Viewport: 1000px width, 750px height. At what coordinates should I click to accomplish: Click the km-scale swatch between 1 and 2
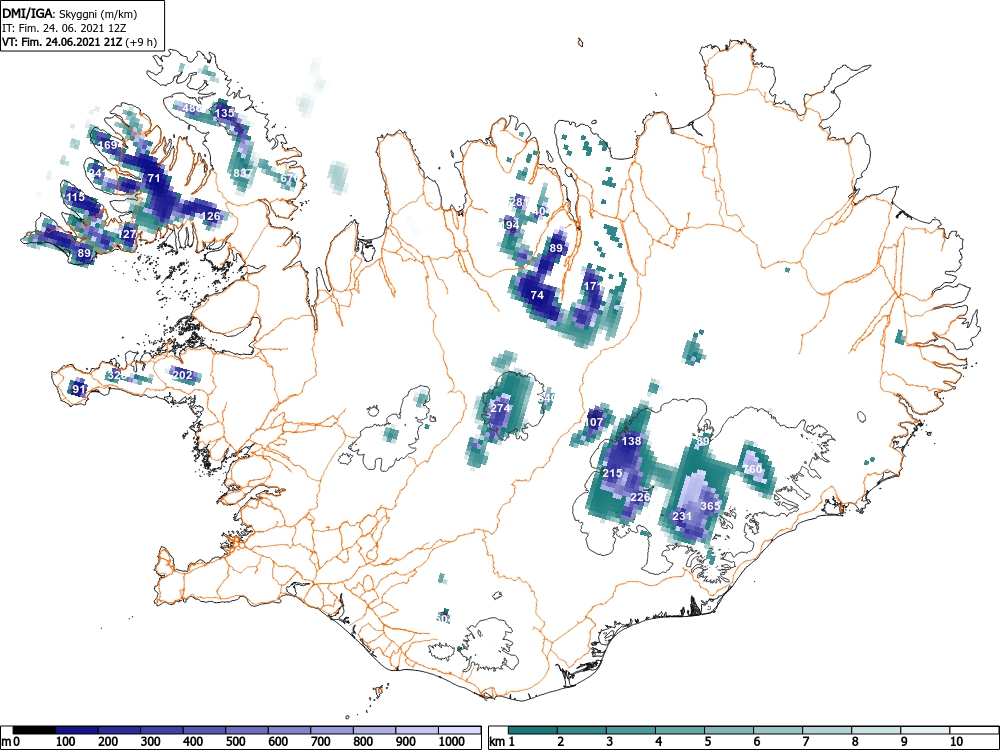click(x=533, y=730)
